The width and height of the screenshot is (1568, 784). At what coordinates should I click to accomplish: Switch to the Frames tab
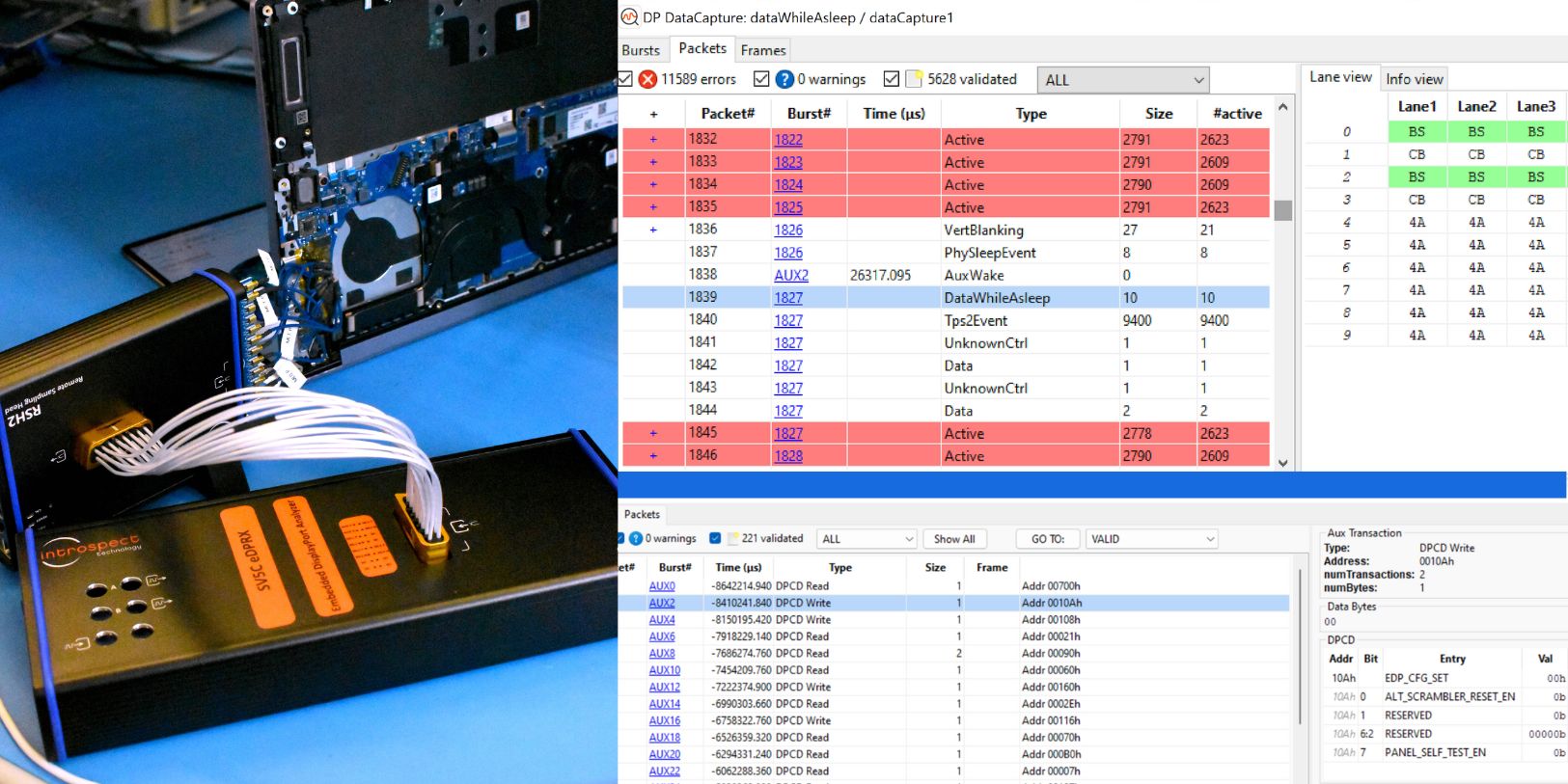point(763,50)
